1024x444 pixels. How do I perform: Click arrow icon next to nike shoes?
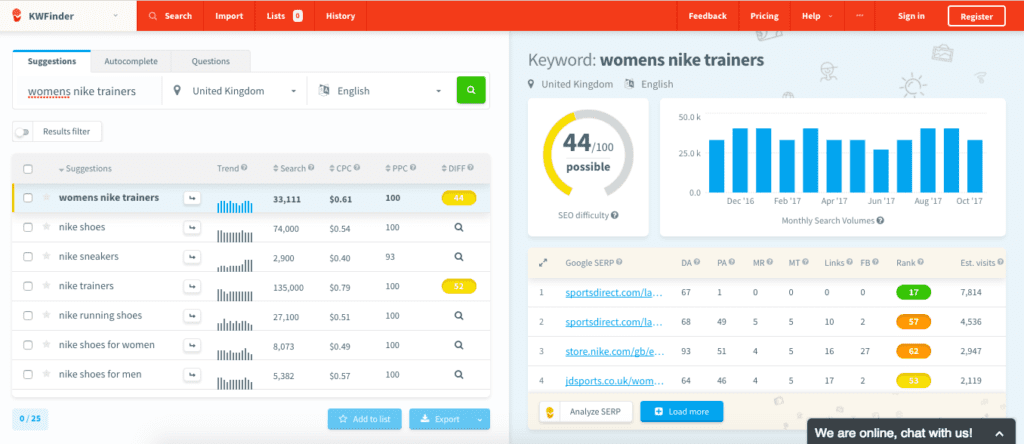[192, 227]
